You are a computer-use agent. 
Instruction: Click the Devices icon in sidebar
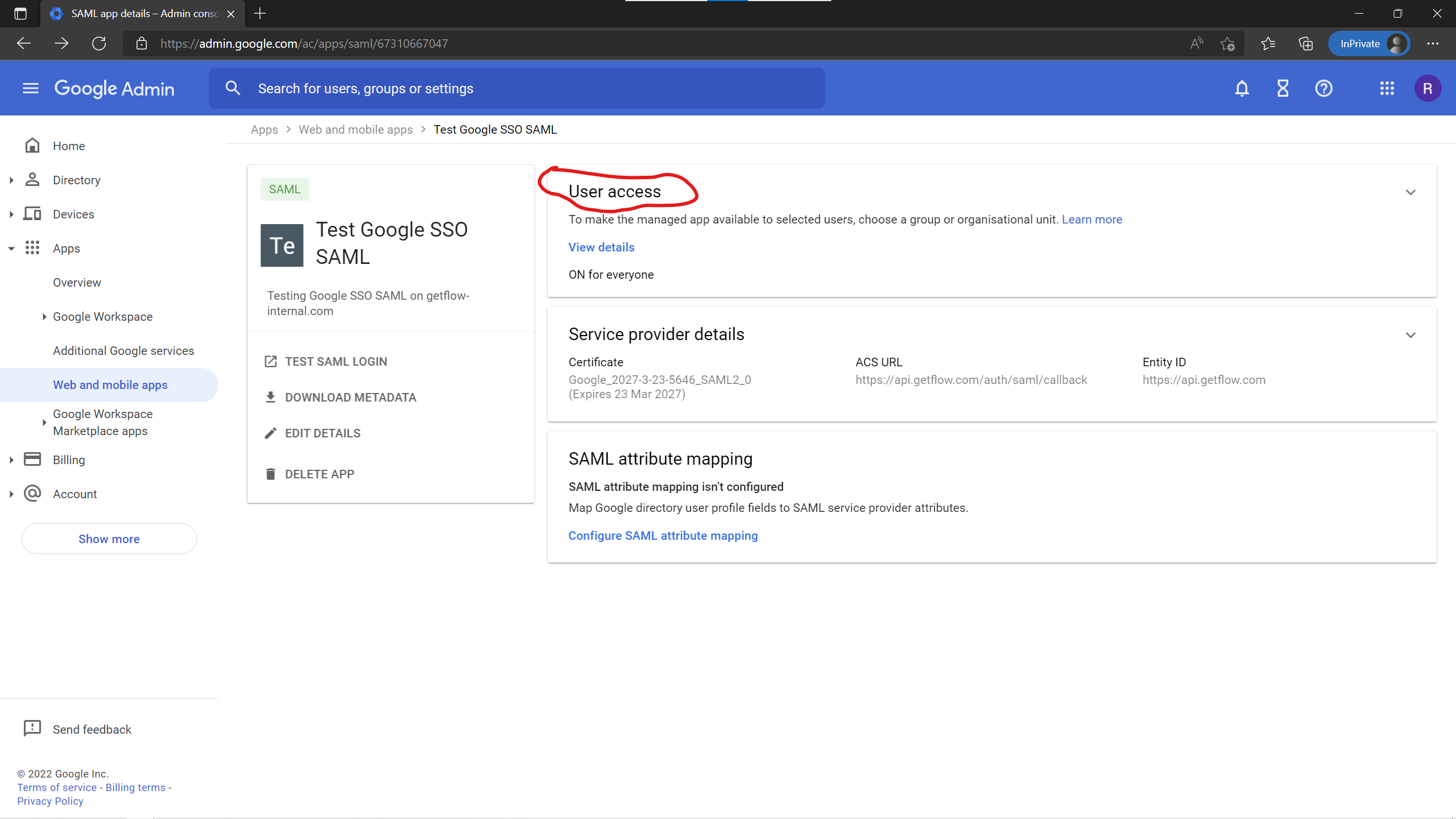(32, 214)
